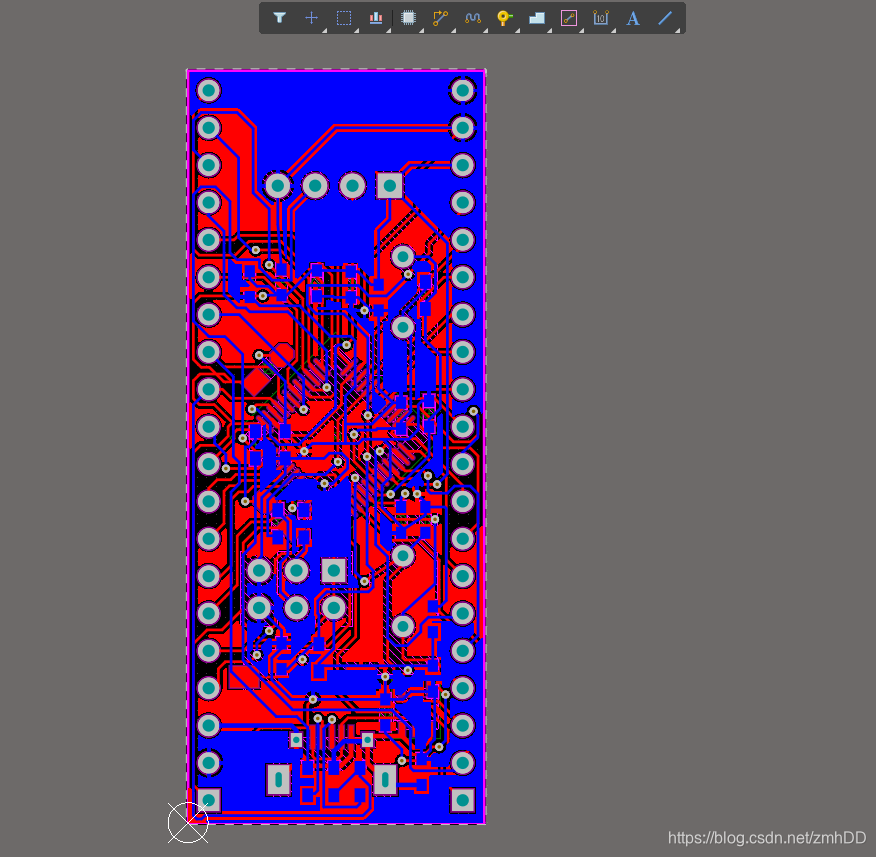Click the left slotted pad near board bottom

[278, 778]
